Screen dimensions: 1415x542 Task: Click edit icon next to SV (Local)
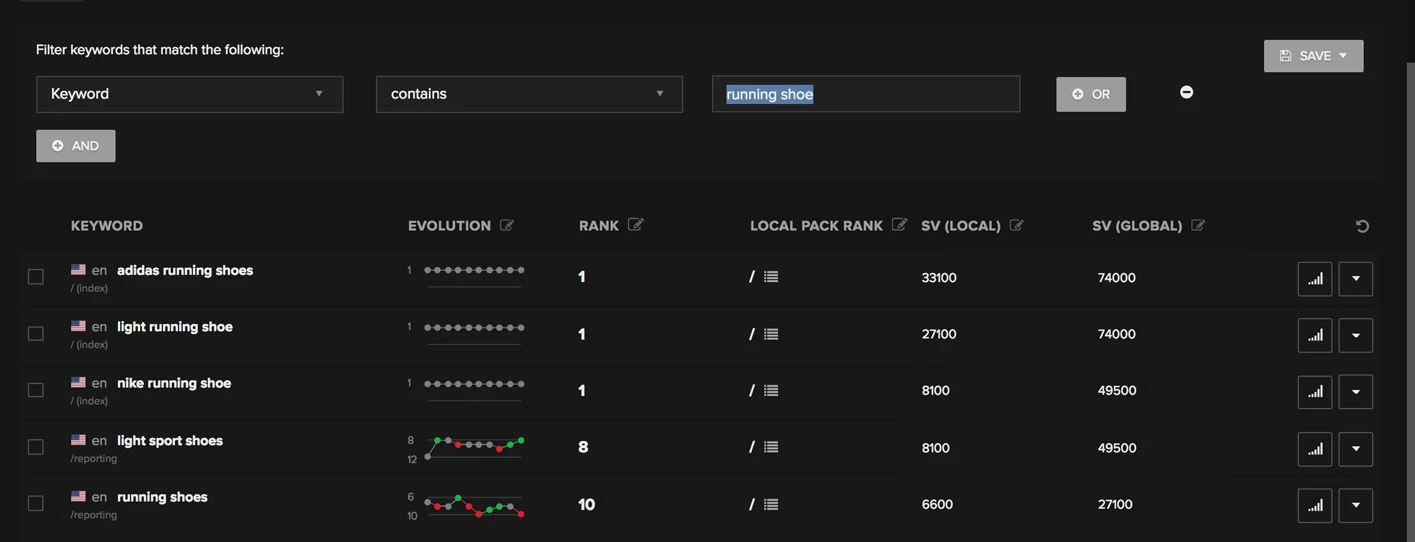tap(1017, 225)
